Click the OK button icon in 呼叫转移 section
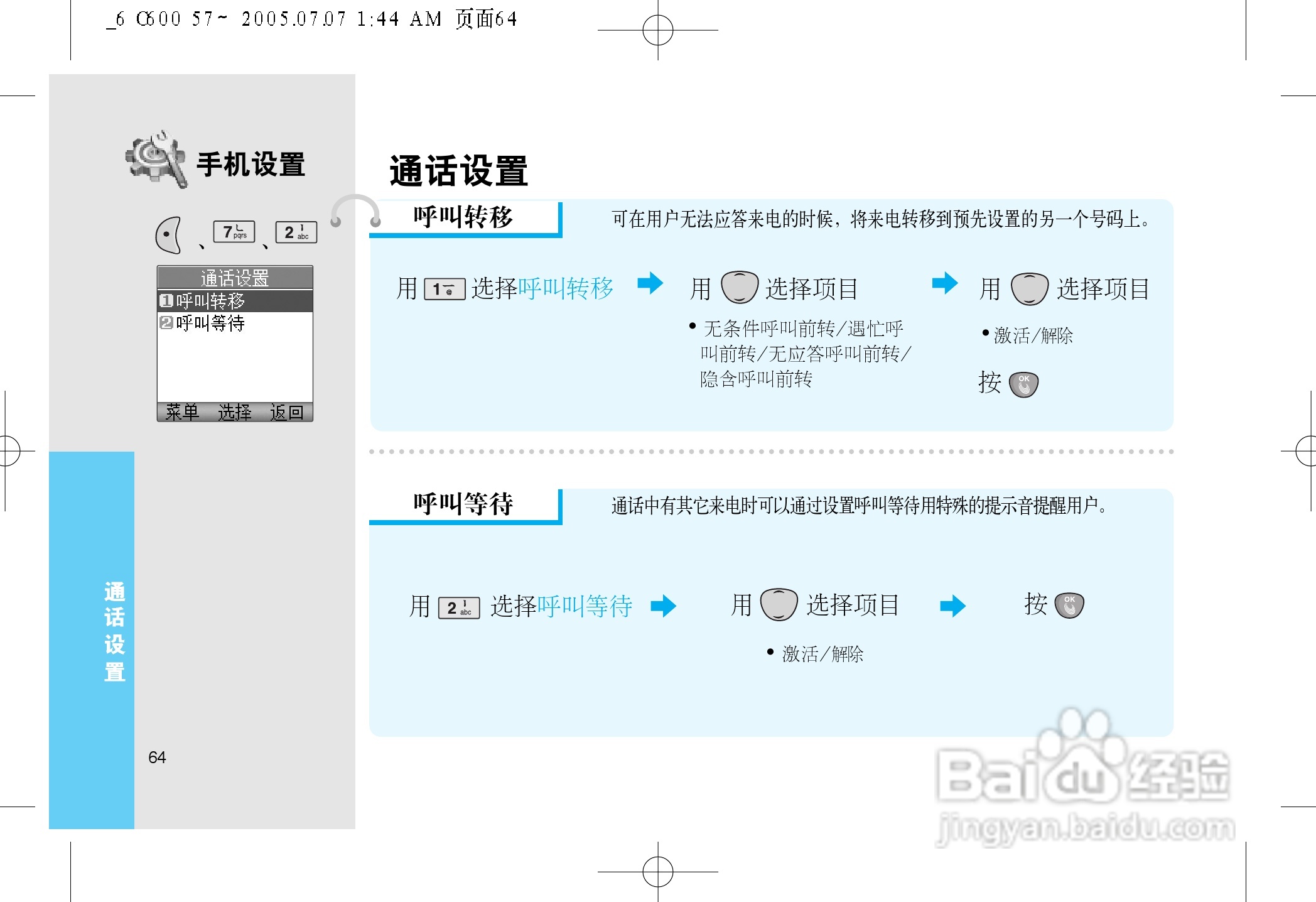 coord(1023,384)
